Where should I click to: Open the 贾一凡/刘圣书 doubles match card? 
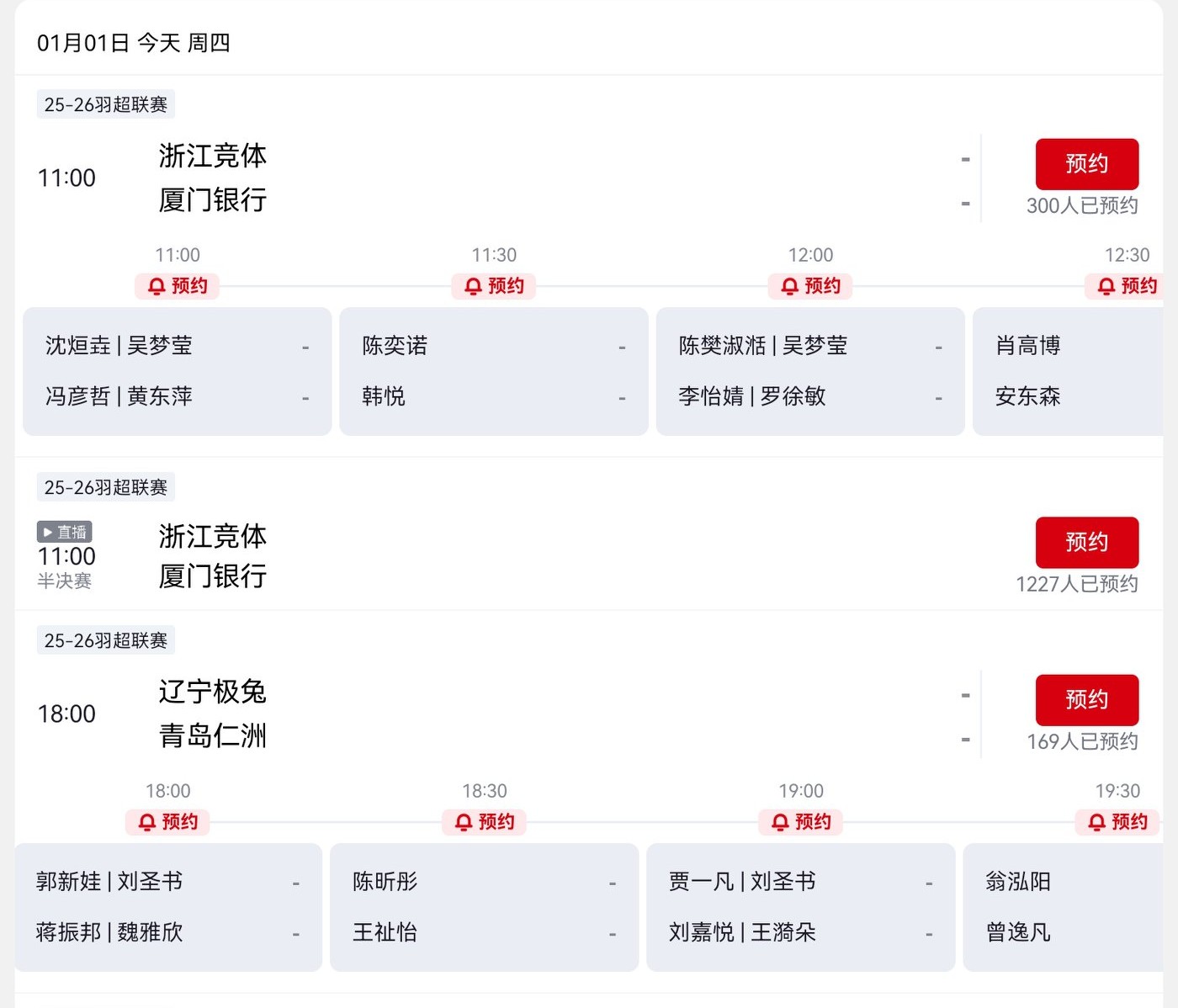pyautogui.click(x=801, y=907)
